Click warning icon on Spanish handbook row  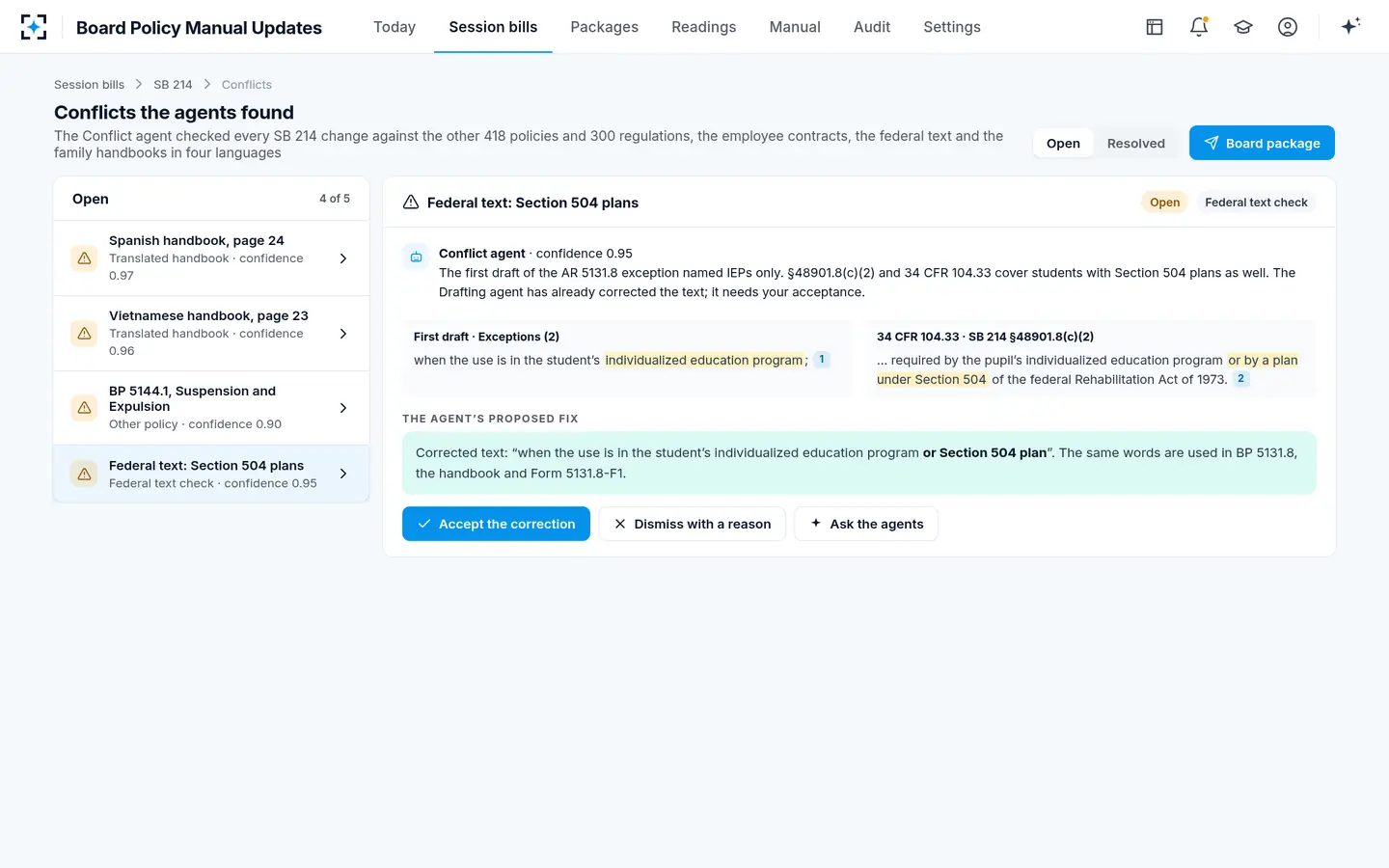pos(84,258)
